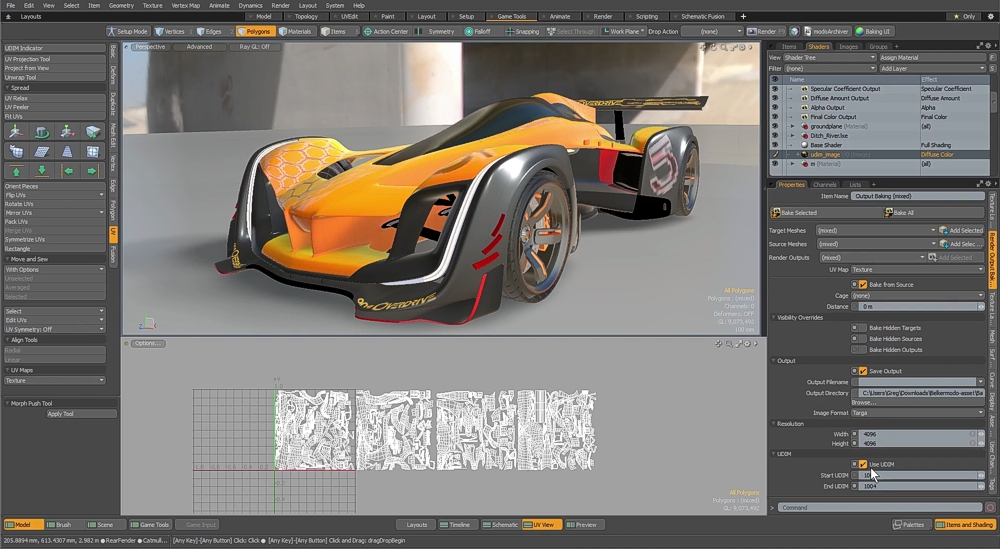Viewport: 1000px width, 549px height.
Task: Enable Bake Hidden Targets
Action: point(863,328)
